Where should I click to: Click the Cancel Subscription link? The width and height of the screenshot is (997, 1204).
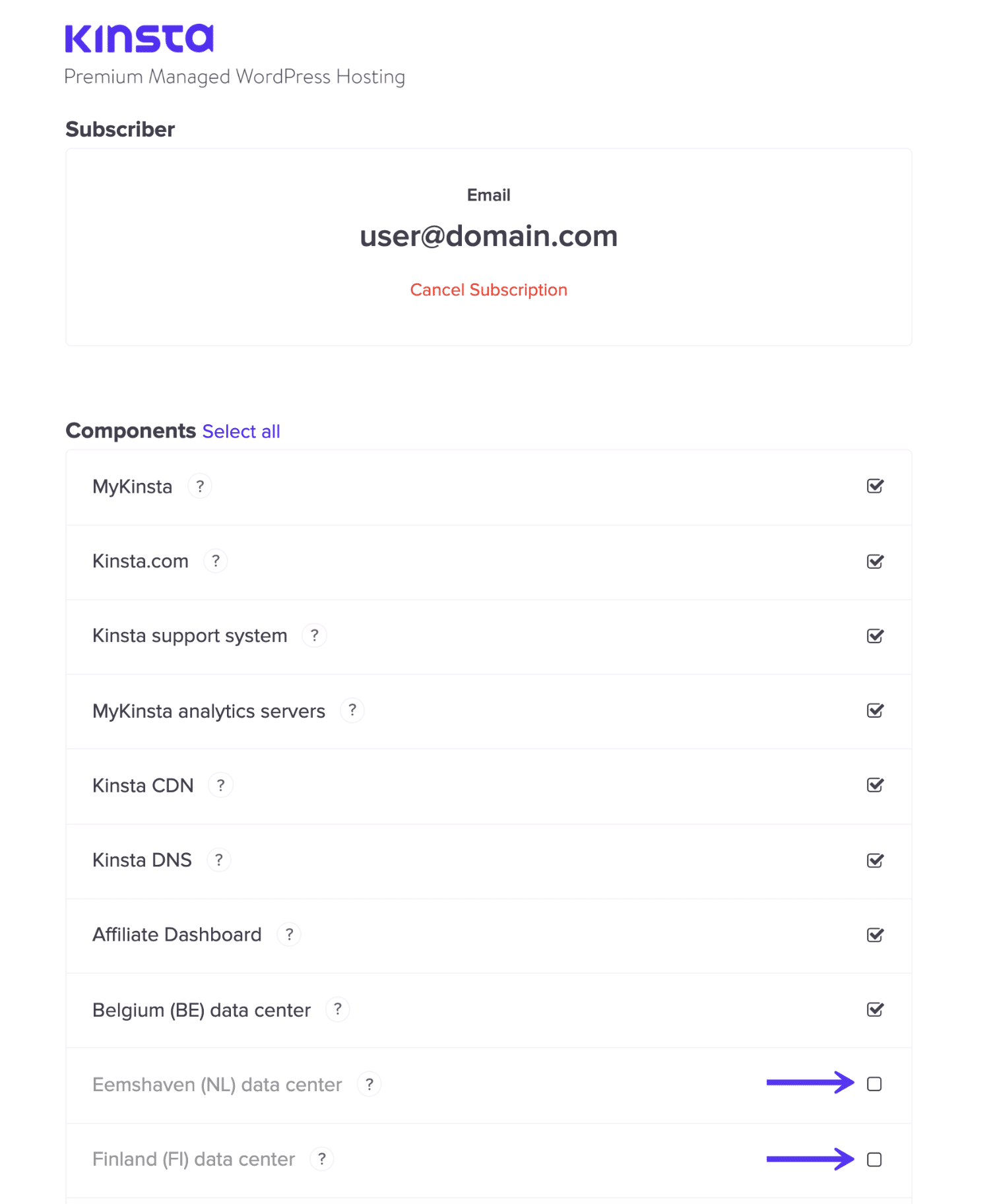[488, 289]
